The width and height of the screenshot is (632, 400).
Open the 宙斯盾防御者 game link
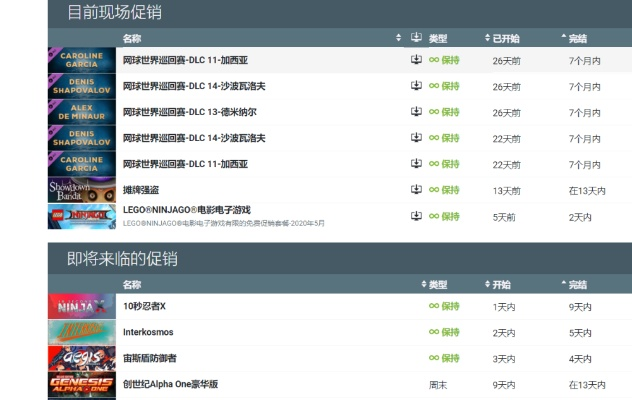tap(150, 358)
